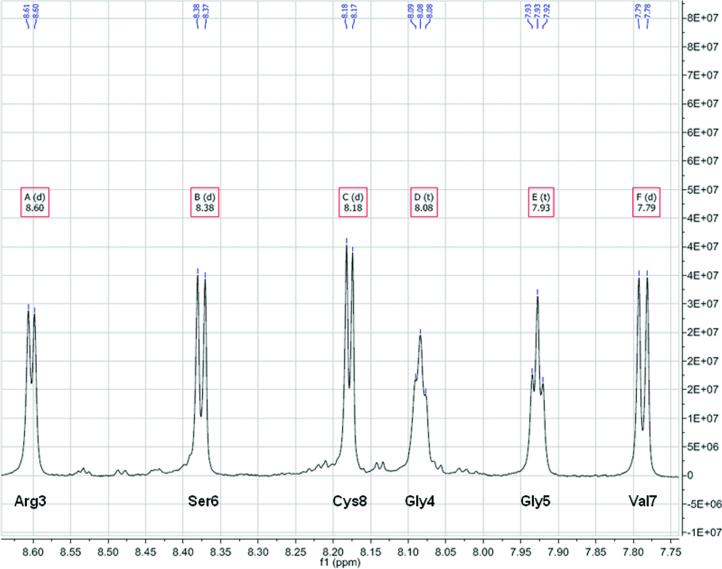
Task: Click the 8.00 tick on the ppm axis
Action: point(483,549)
